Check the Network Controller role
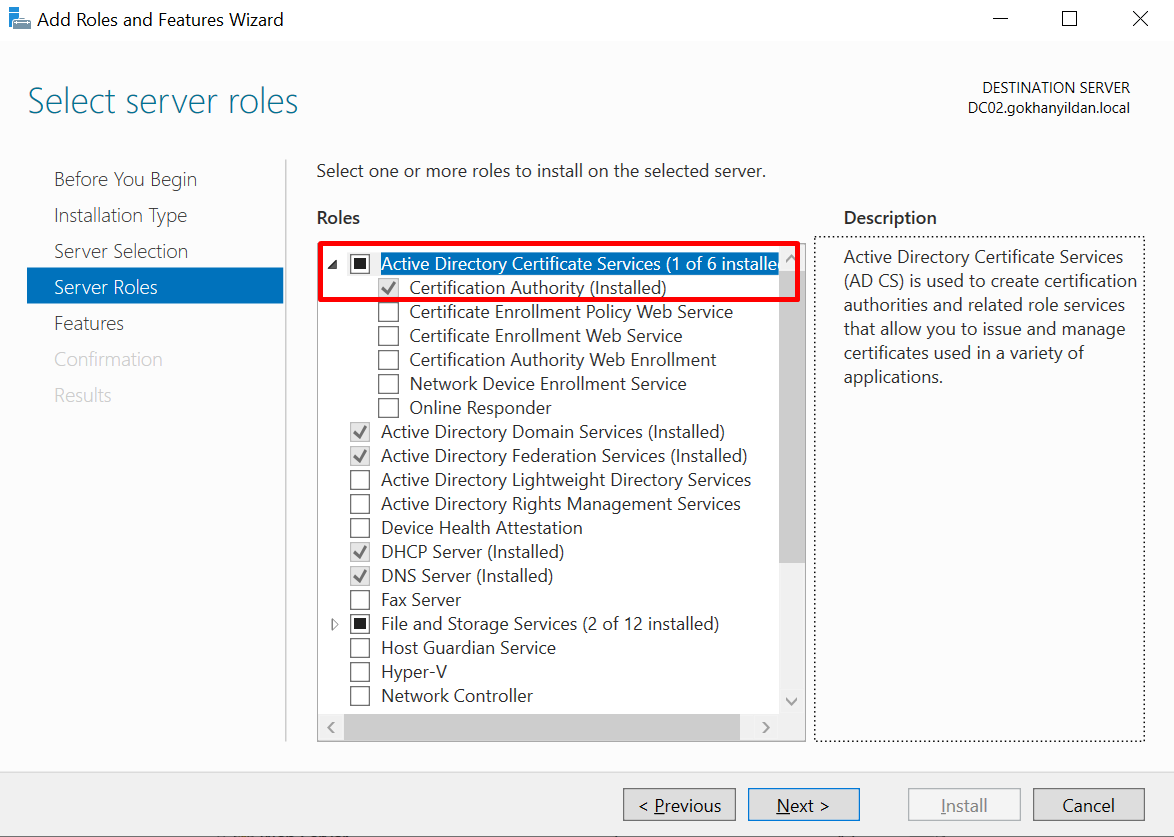The width and height of the screenshot is (1174, 837). click(x=360, y=696)
